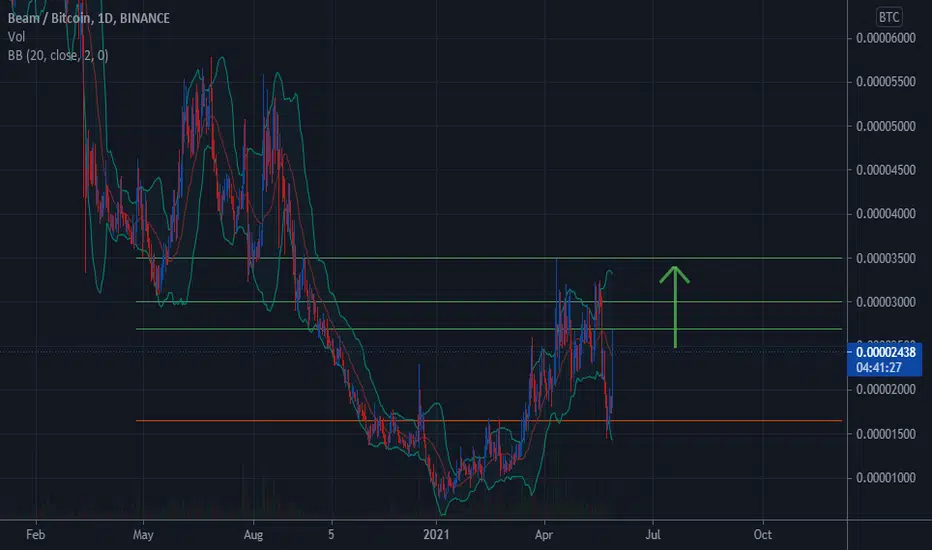
Task: Click price scale label 0.00004500
Action: 886,170
